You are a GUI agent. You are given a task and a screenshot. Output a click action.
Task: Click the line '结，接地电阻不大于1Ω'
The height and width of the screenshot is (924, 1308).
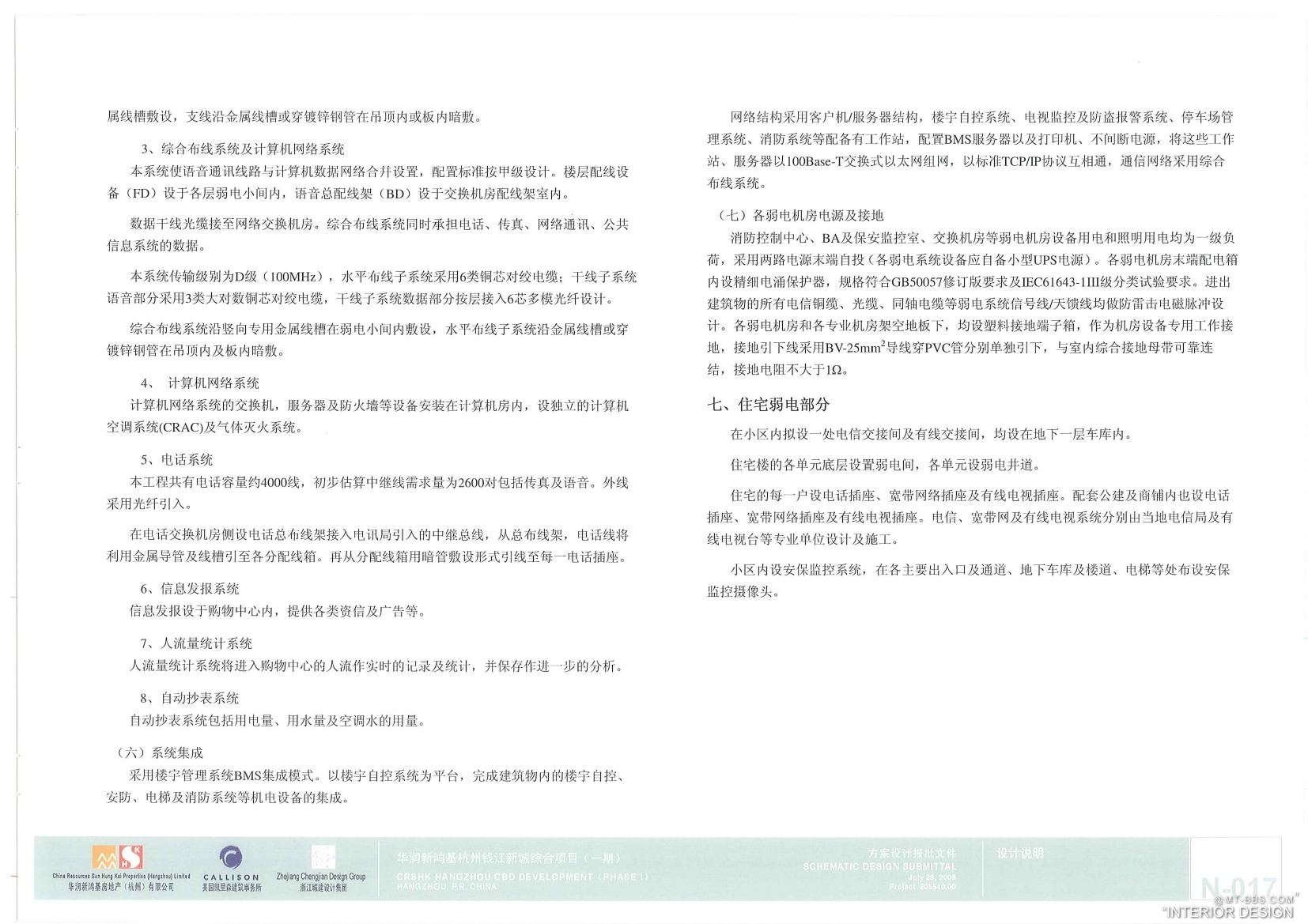[779, 370]
